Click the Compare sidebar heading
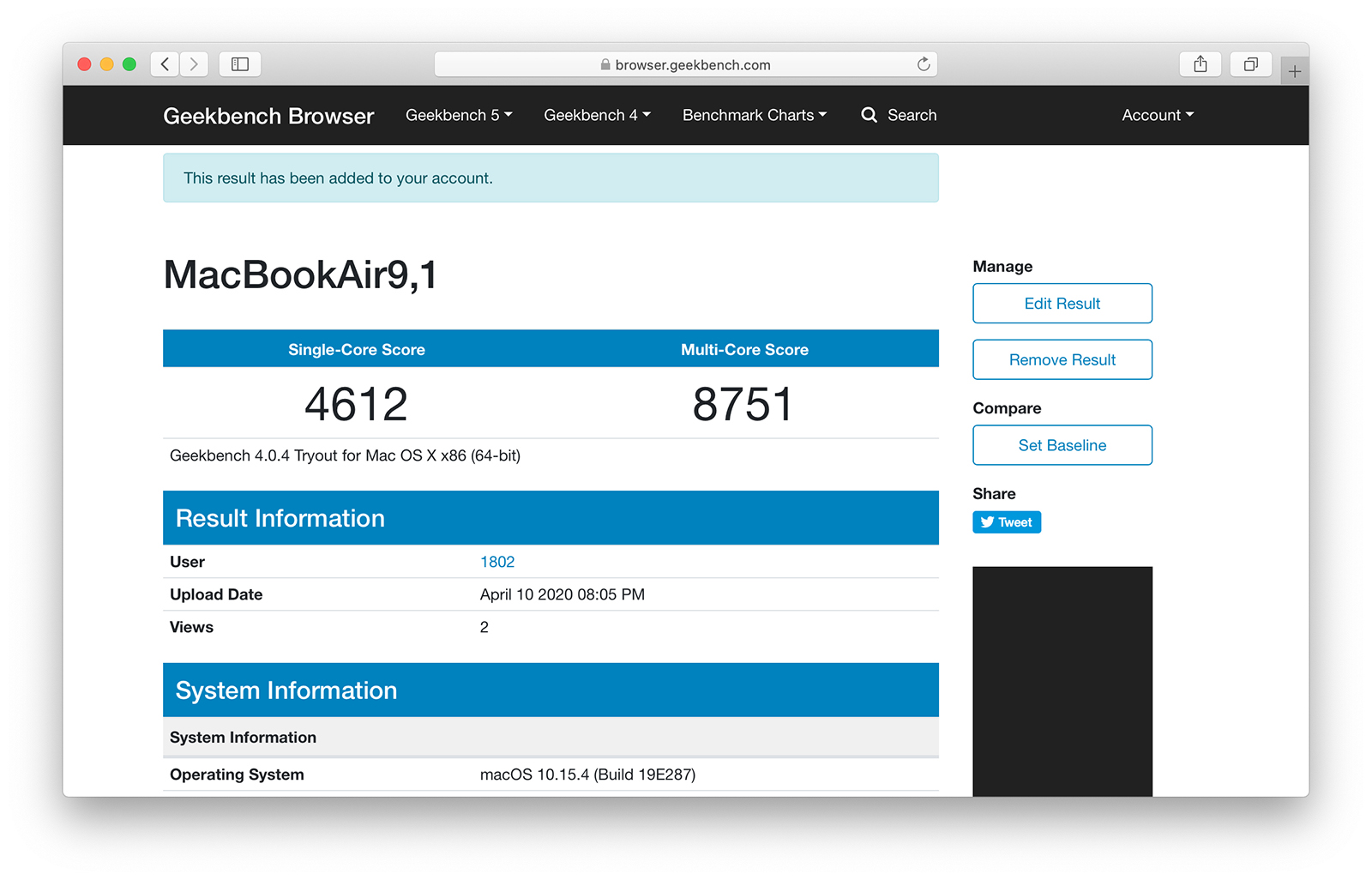This screenshot has height=880, width=1372. 1007,408
